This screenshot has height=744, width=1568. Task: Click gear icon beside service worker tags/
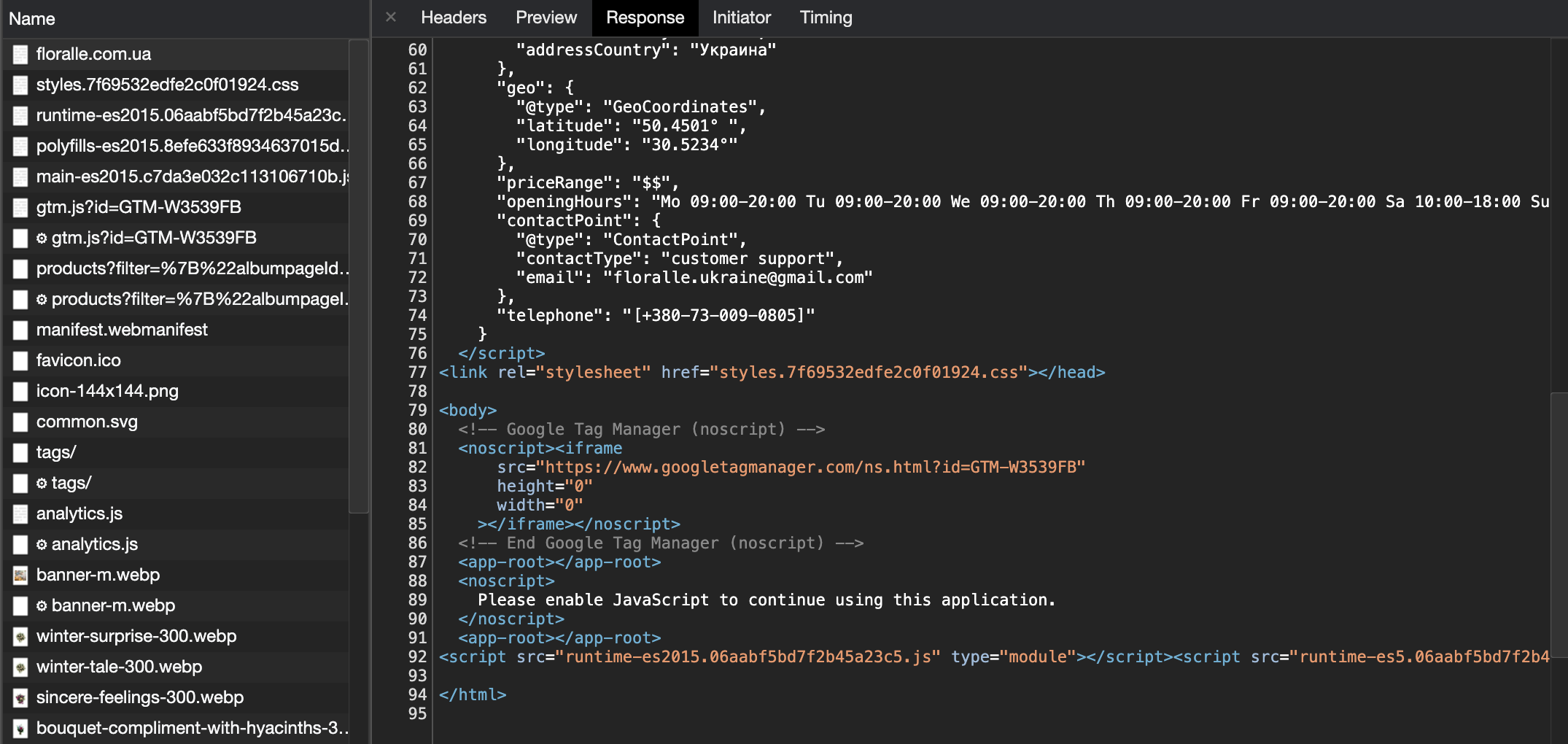(42, 484)
